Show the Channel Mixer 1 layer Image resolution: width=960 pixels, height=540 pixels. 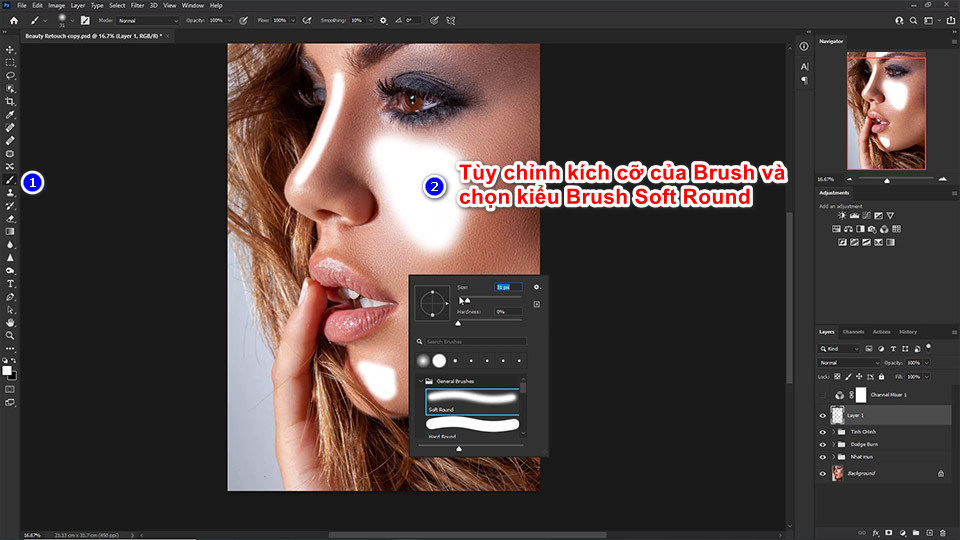822,395
